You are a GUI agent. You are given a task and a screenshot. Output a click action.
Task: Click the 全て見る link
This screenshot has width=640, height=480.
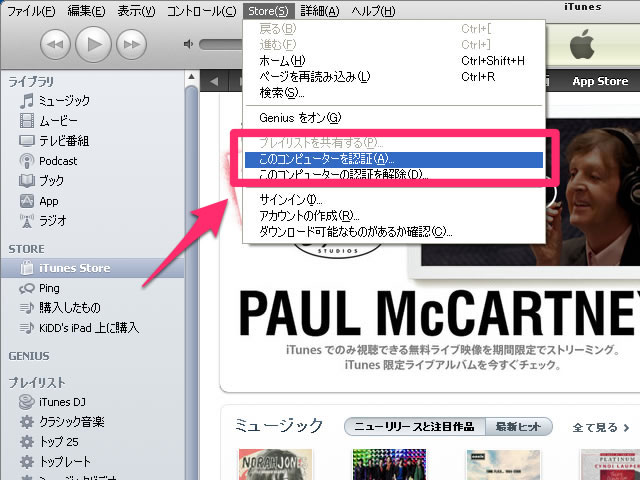pos(600,427)
